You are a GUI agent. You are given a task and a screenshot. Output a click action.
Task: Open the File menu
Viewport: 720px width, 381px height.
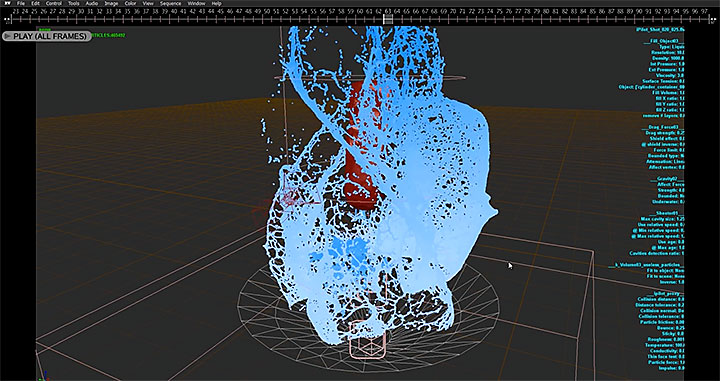coord(21,3)
